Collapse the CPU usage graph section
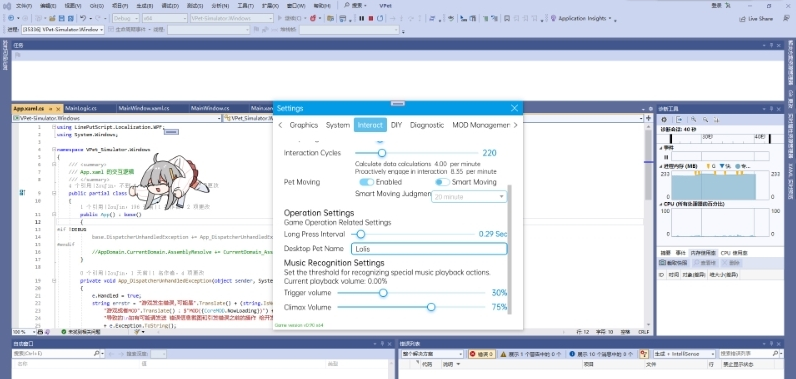 click(x=661, y=203)
